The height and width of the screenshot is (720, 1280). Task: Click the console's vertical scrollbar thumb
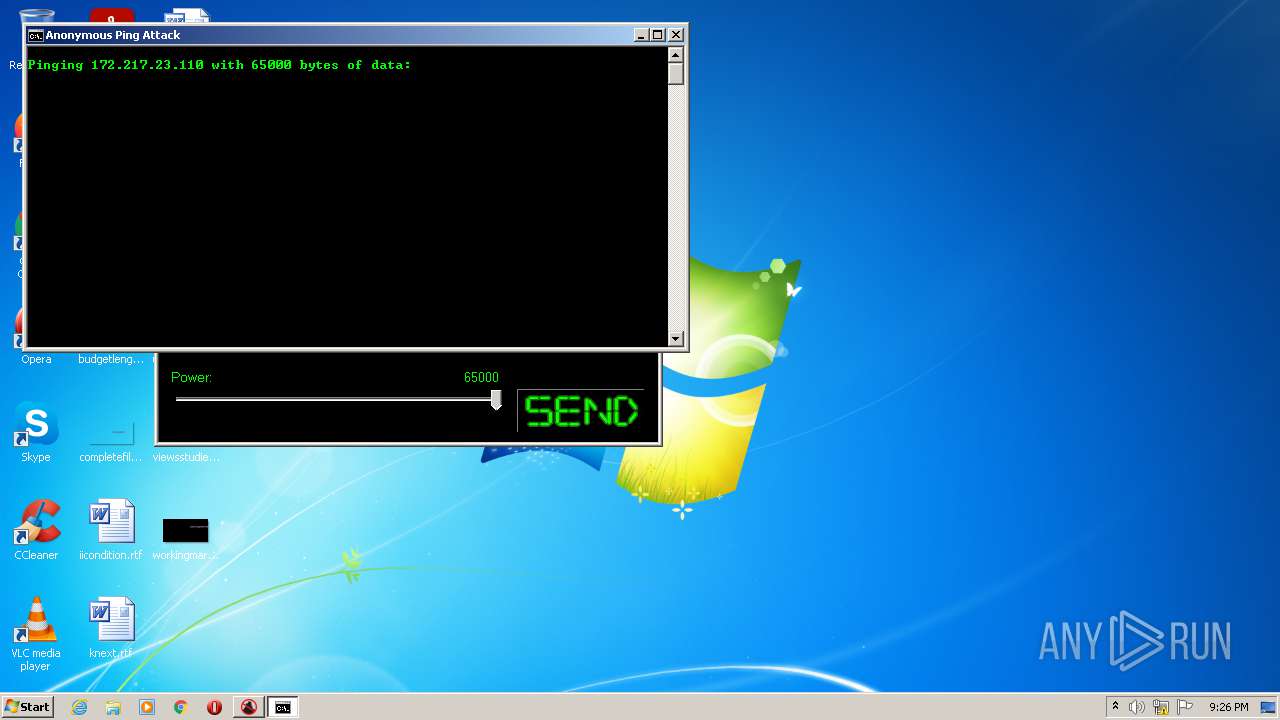point(676,74)
